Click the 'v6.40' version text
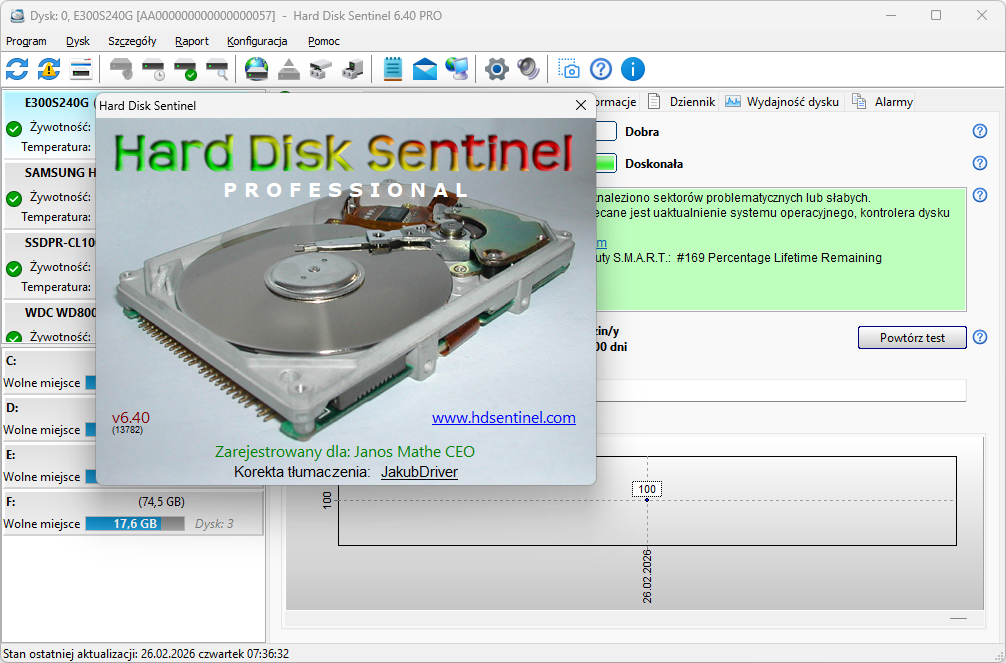The image size is (1006, 663). [130, 417]
